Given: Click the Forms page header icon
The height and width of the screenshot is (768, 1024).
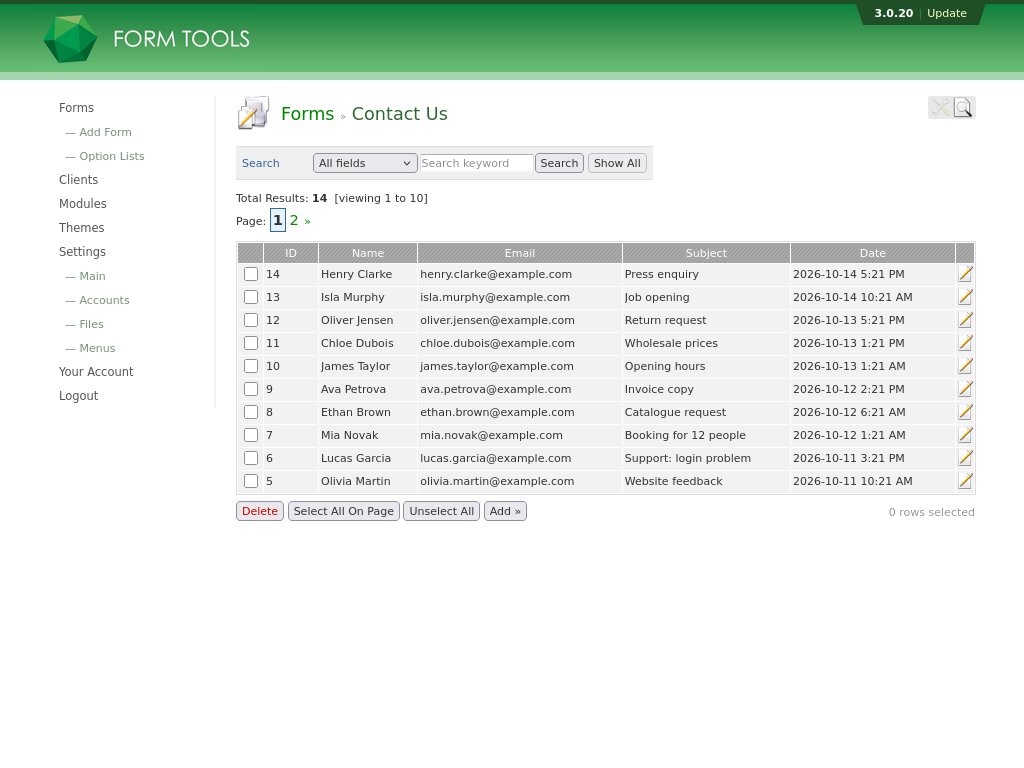Looking at the screenshot, I should pos(253,113).
